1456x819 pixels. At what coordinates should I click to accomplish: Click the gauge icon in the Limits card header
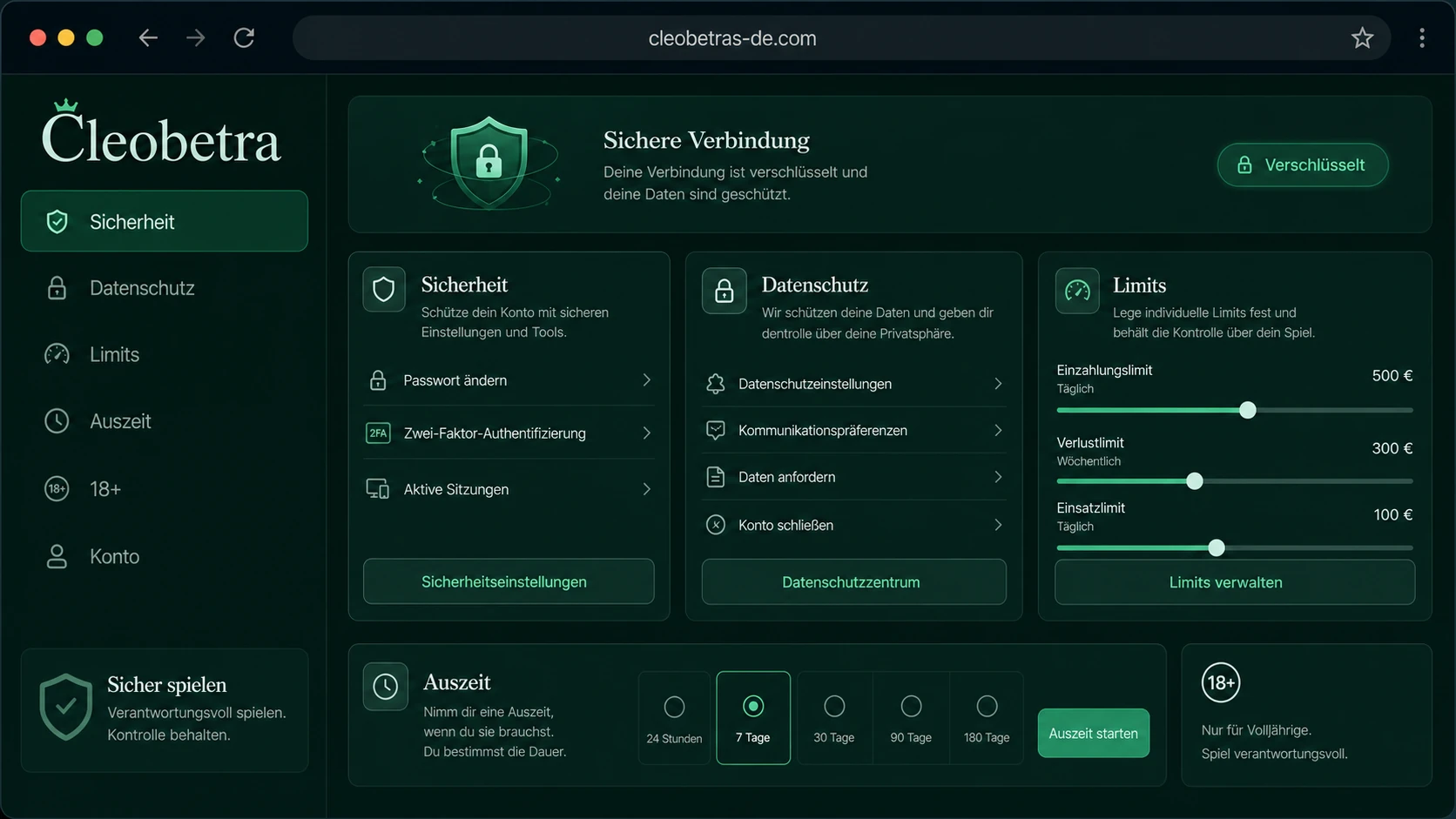point(1077,291)
